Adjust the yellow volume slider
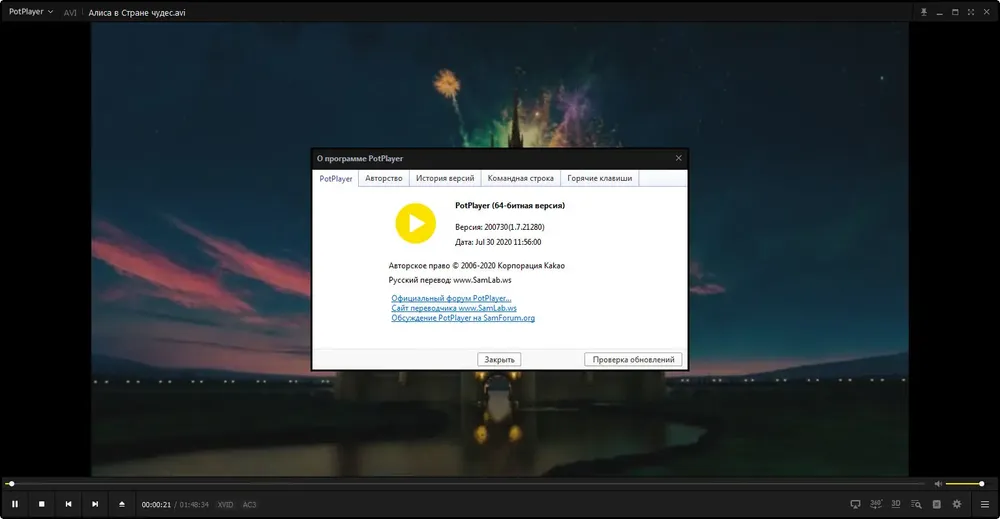The image size is (1000, 519). click(965, 484)
